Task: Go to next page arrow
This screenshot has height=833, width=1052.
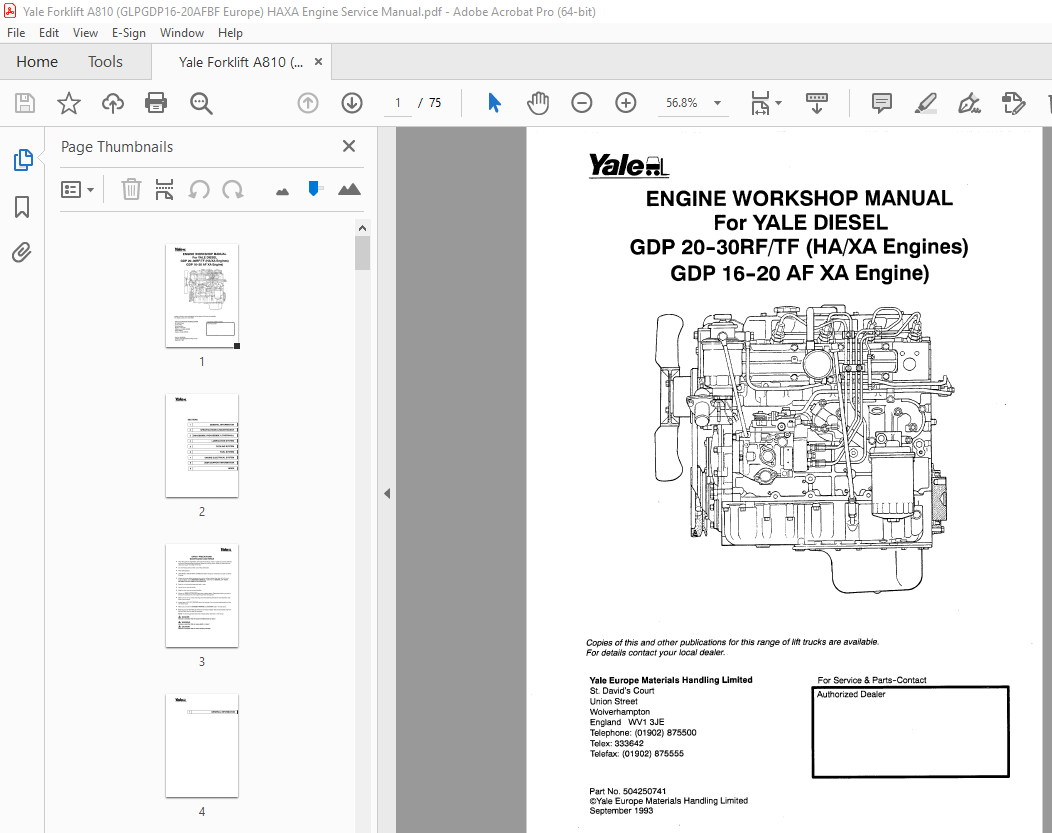Action: [x=352, y=103]
